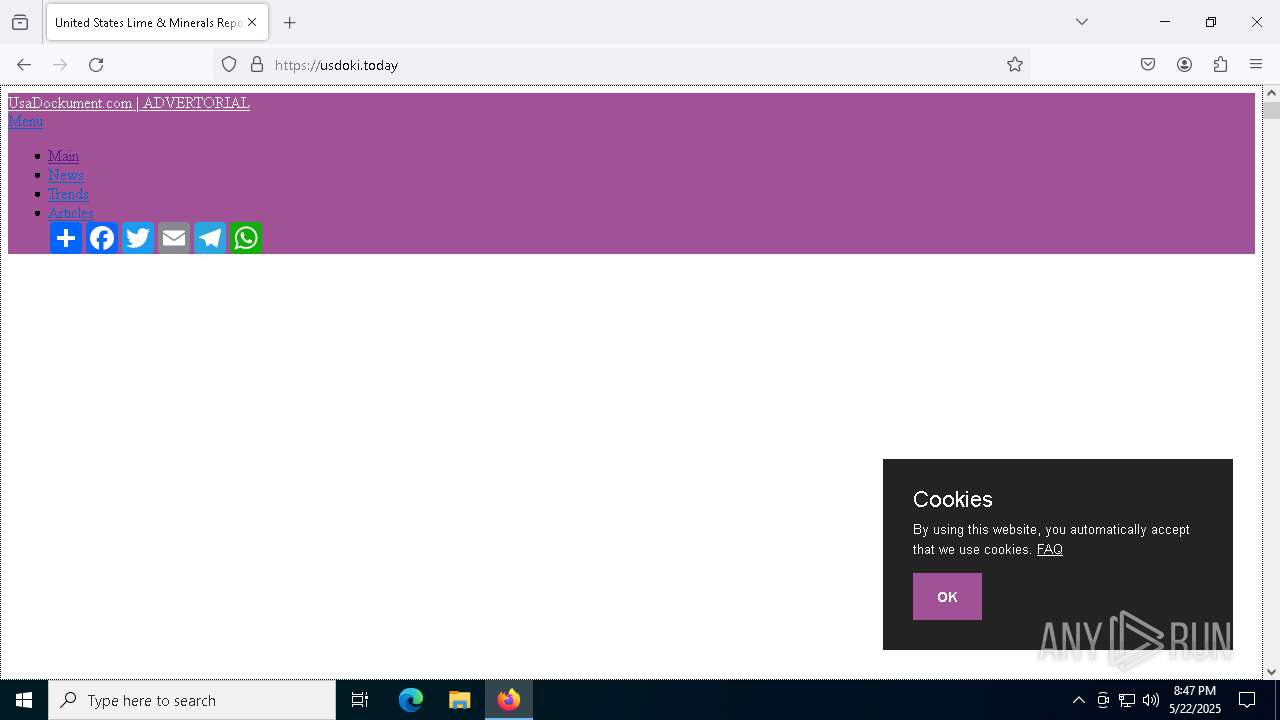Click the forward navigation arrow
Screen dimensions: 1280x720
point(60,65)
